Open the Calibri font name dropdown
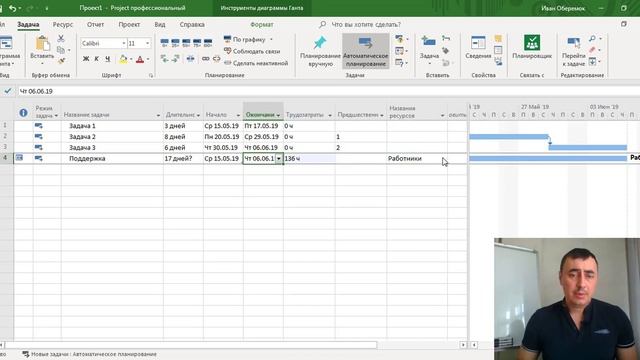 pyautogui.click(x=124, y=43)
